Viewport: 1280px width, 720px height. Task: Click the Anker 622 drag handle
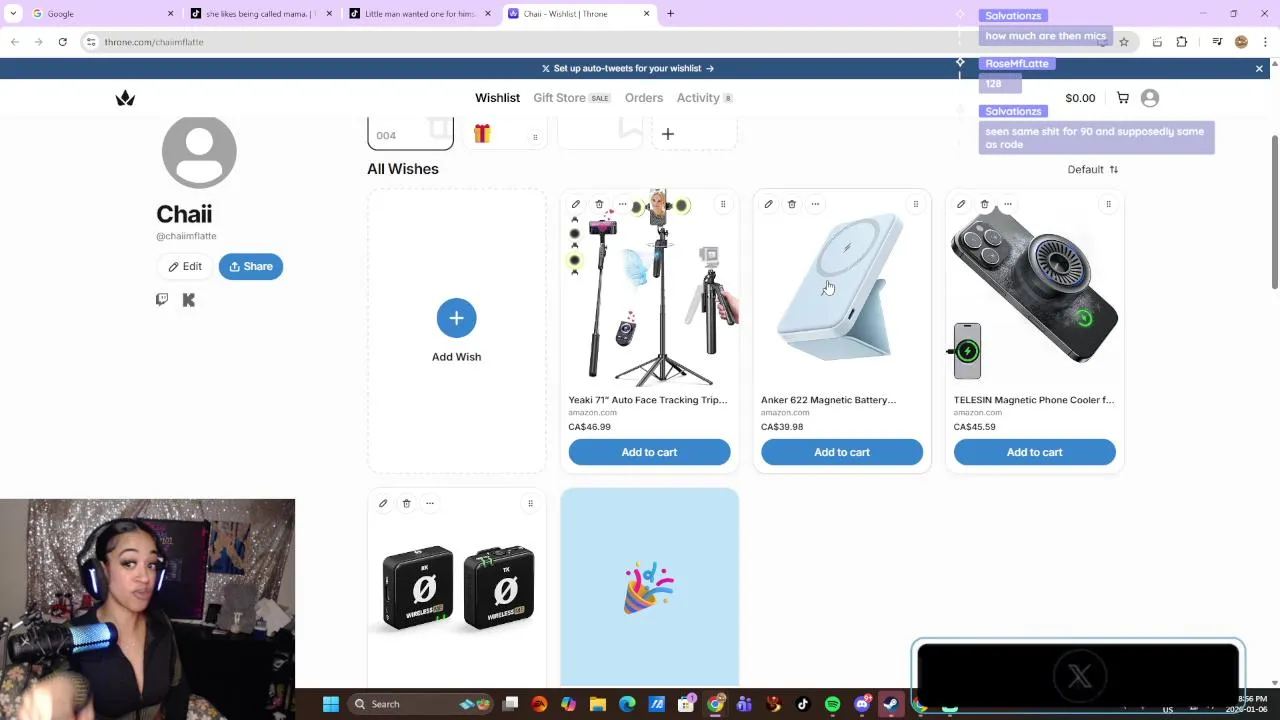(915, 204)
